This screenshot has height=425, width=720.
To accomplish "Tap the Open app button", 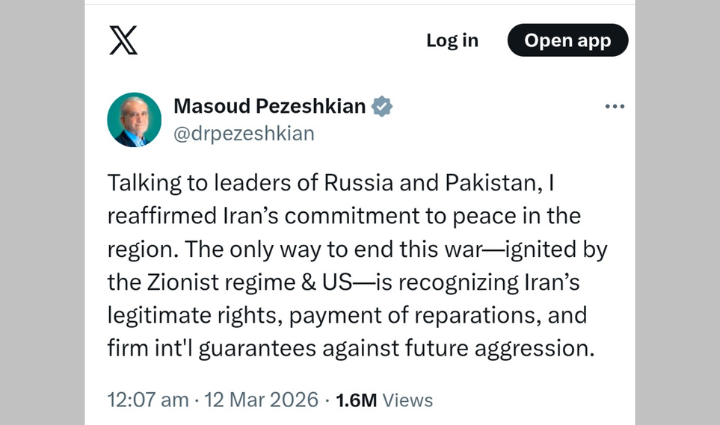I will click(x=567, y=40).
